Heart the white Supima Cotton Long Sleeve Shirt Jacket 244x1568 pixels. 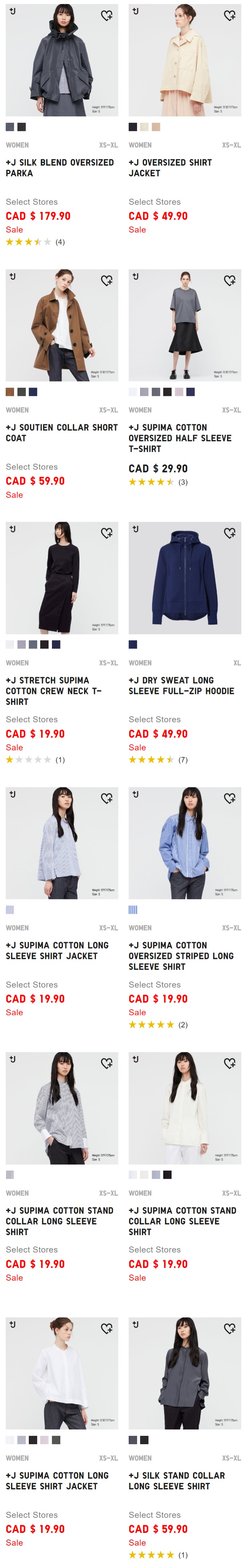[107, 1328]
